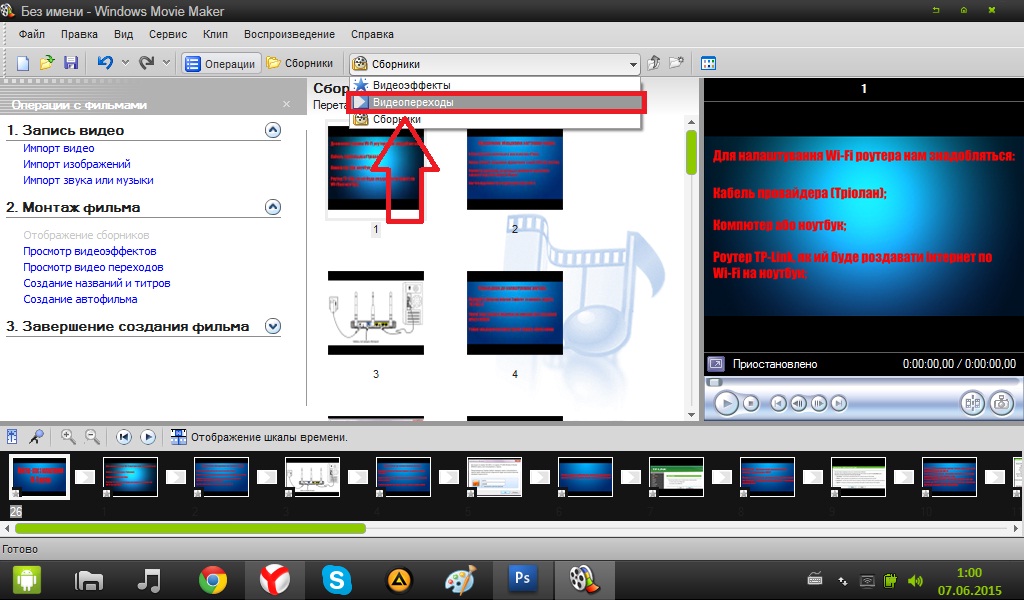1024x600 pixels.
Task: Click Импорт звука или музыки link
Action: coord(88,180)
